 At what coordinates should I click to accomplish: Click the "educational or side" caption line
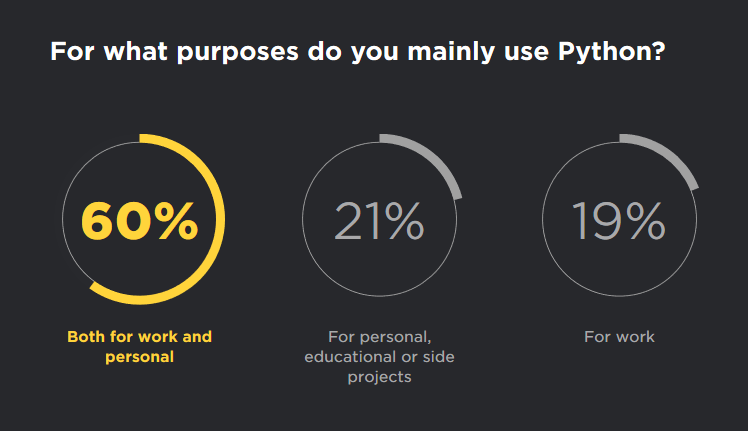(x=379, y=356)
